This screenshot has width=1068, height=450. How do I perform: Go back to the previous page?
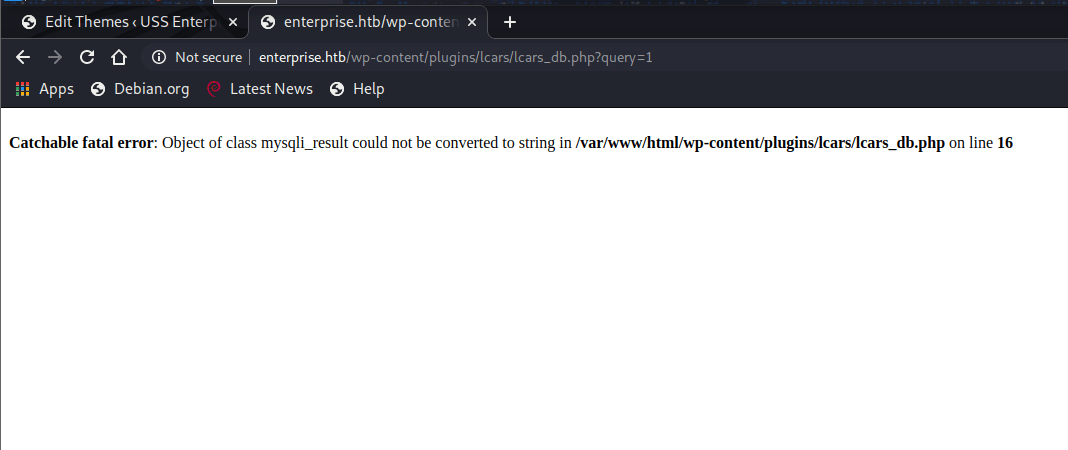pyautogui.click(x=22, y=57)
